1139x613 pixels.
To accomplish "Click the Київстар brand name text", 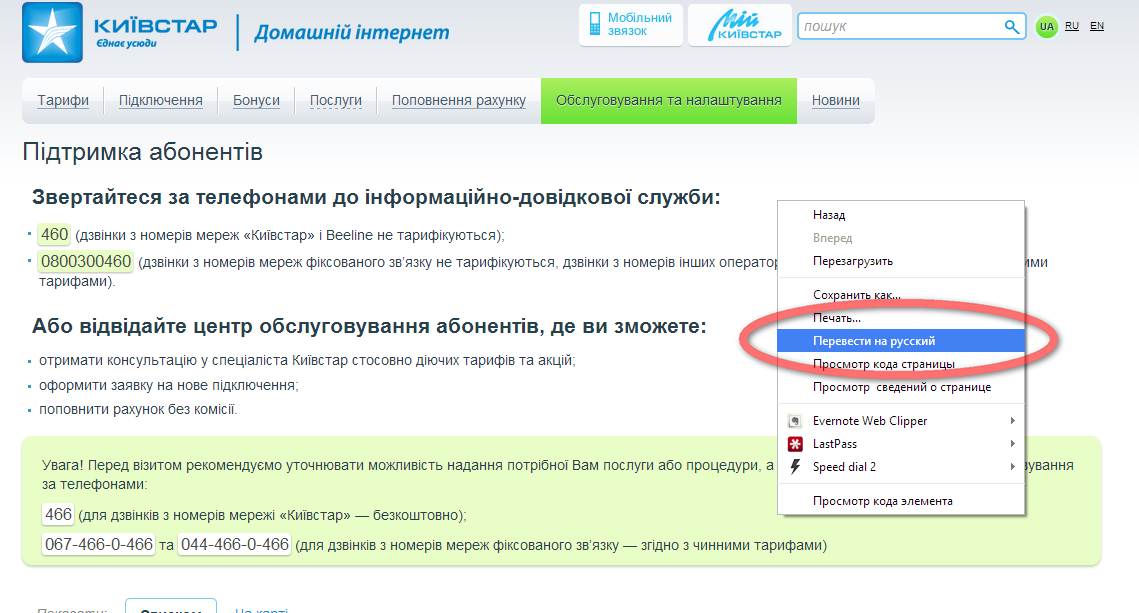I will 155,26.
